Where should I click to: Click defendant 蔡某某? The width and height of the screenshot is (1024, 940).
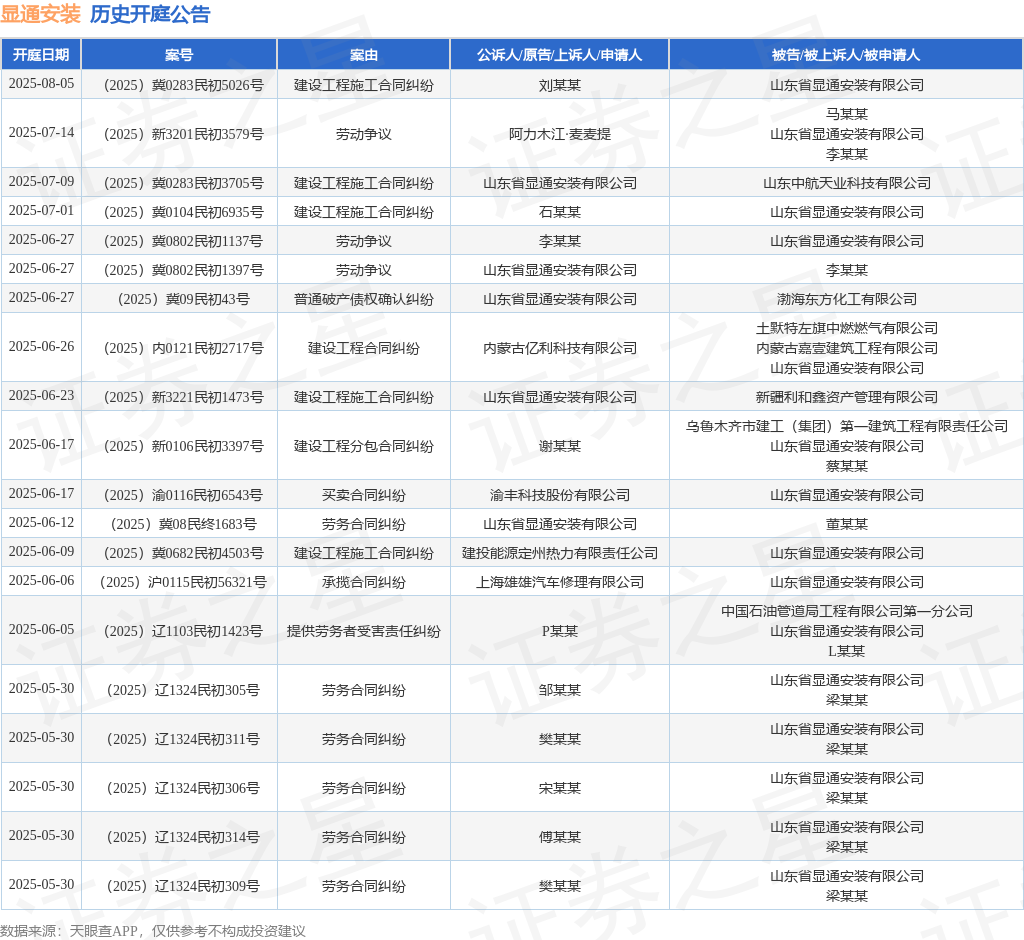(x=846, y=466)
